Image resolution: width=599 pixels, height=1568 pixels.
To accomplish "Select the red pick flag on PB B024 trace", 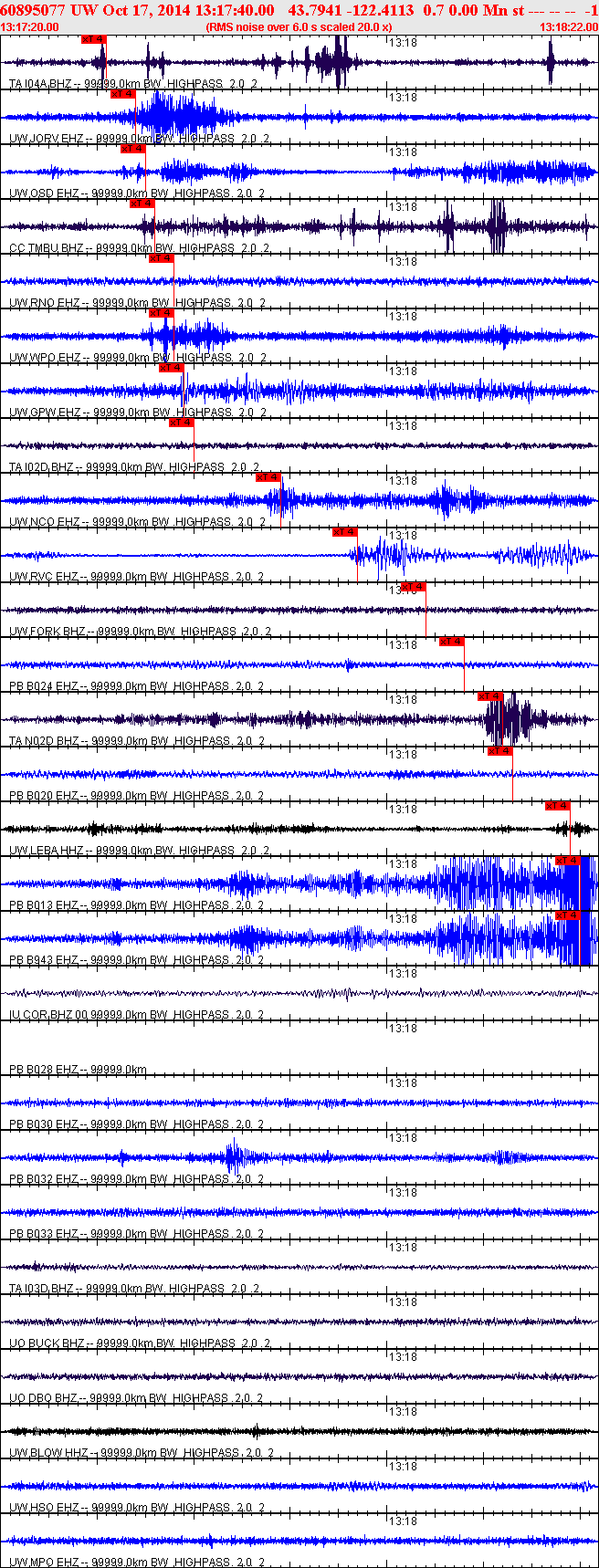I will coord(451,642).
